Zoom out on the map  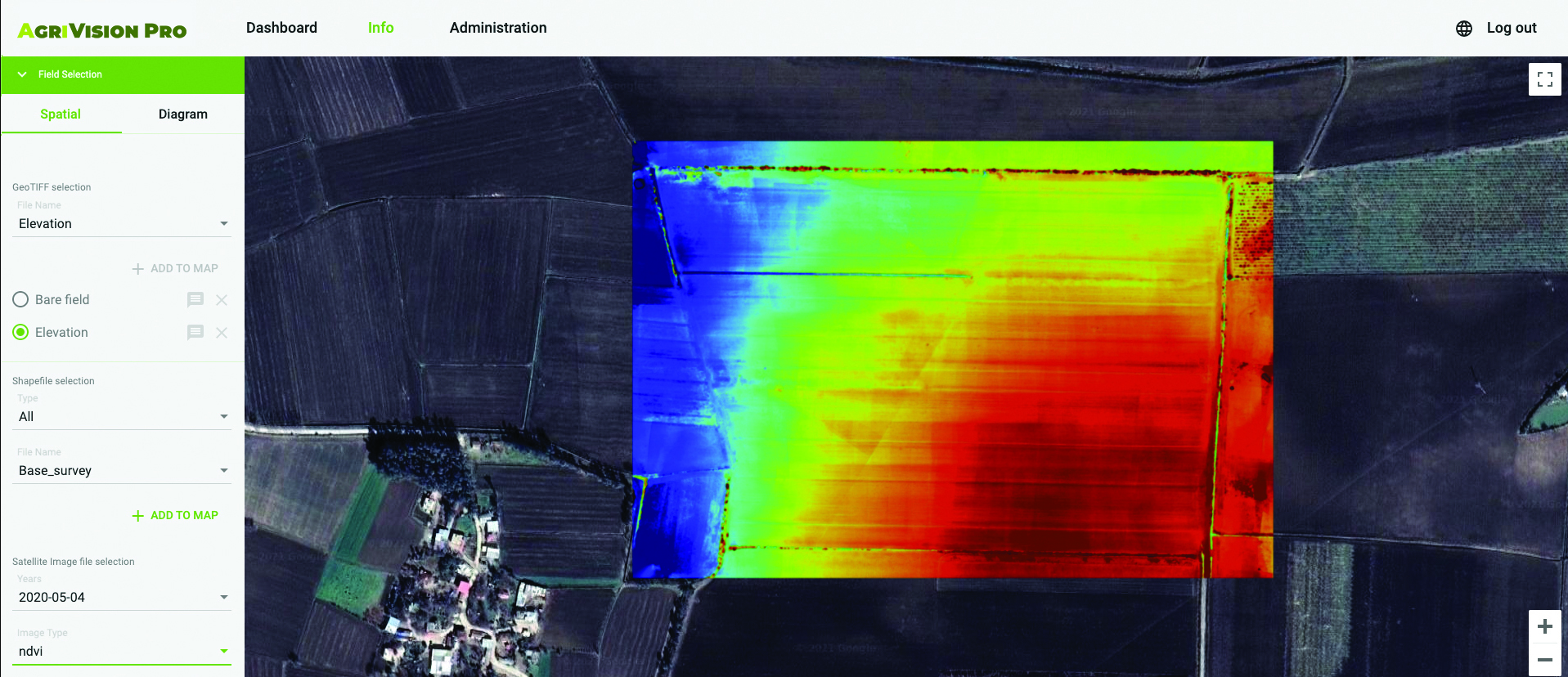(1544, 660)
